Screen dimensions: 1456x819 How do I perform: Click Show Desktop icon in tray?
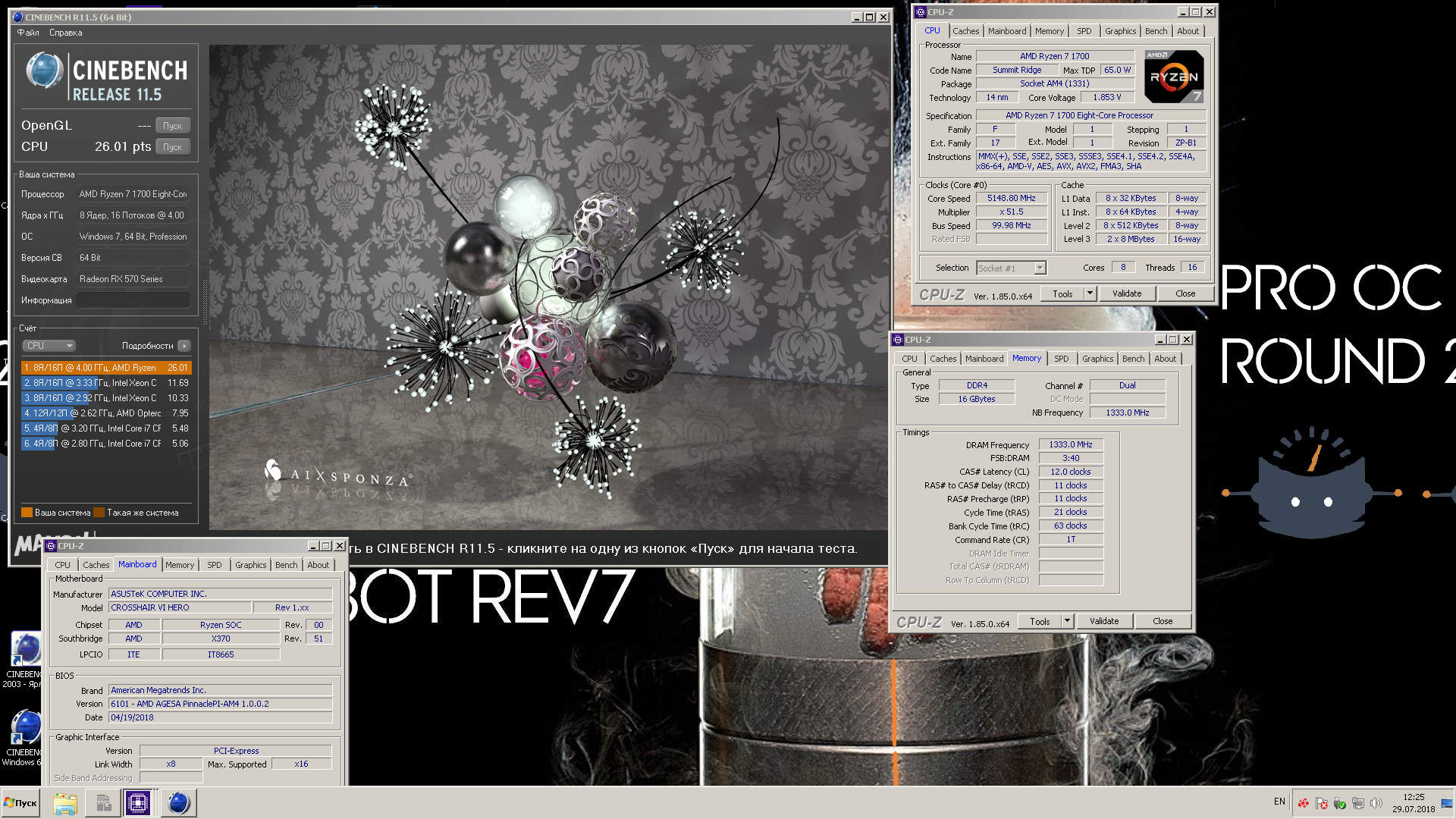[1447, 803]
